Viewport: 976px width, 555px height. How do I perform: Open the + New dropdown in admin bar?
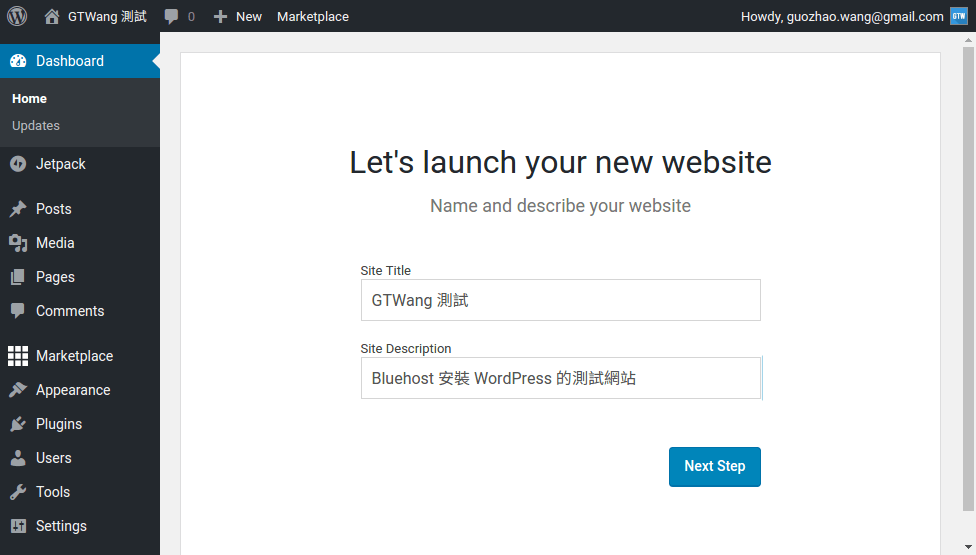(x=238, y=16)
